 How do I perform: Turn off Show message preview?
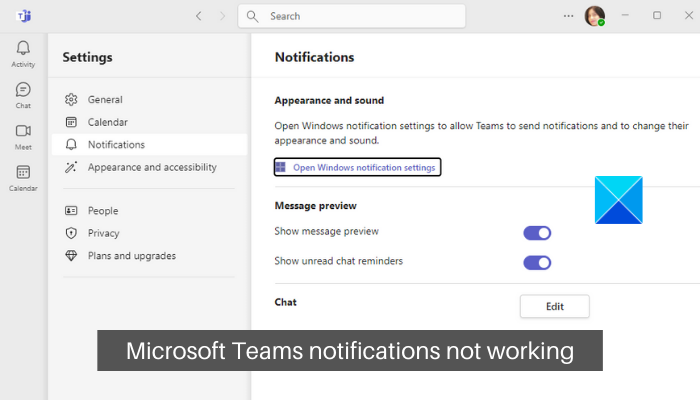click(x=537, y=233)
